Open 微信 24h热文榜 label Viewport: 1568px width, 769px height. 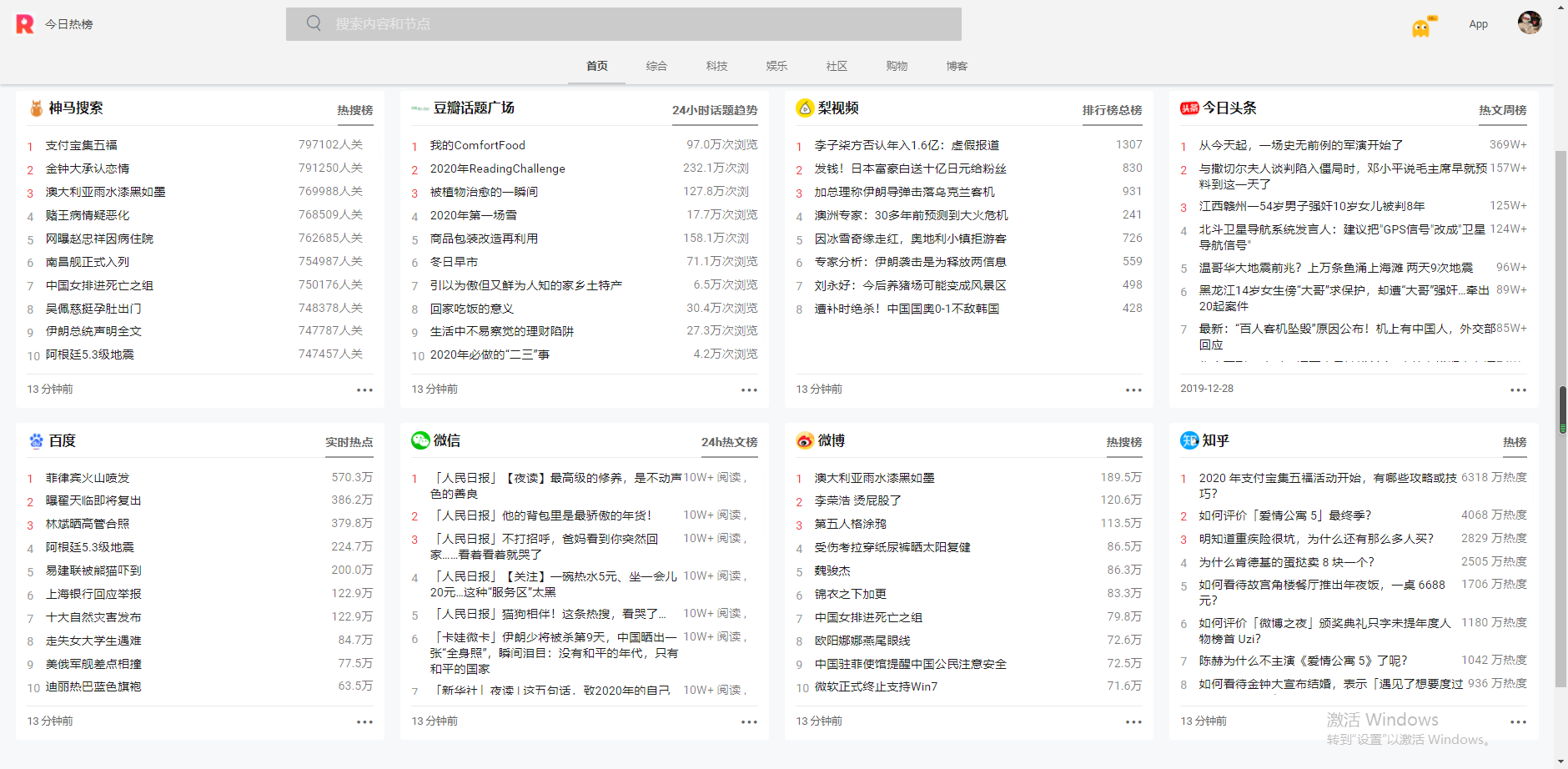730,442
